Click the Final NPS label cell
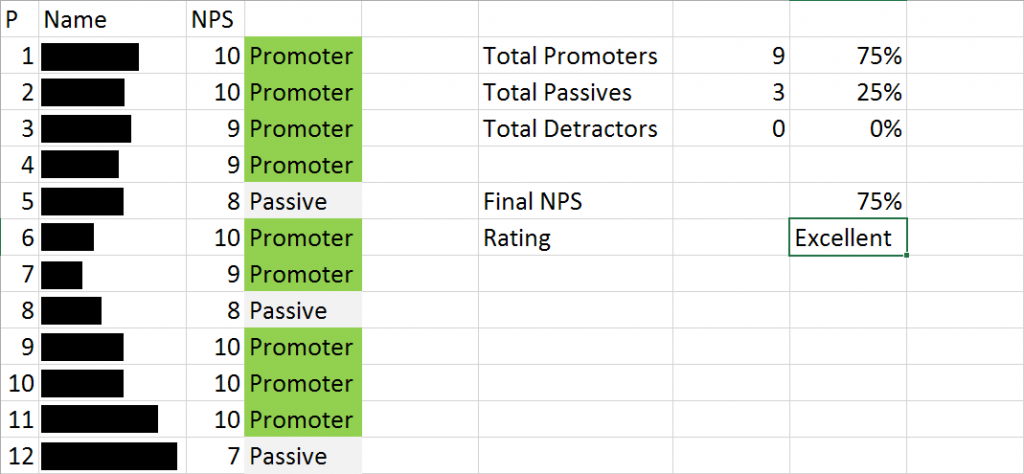The image size is (1024, 474). 575,201
